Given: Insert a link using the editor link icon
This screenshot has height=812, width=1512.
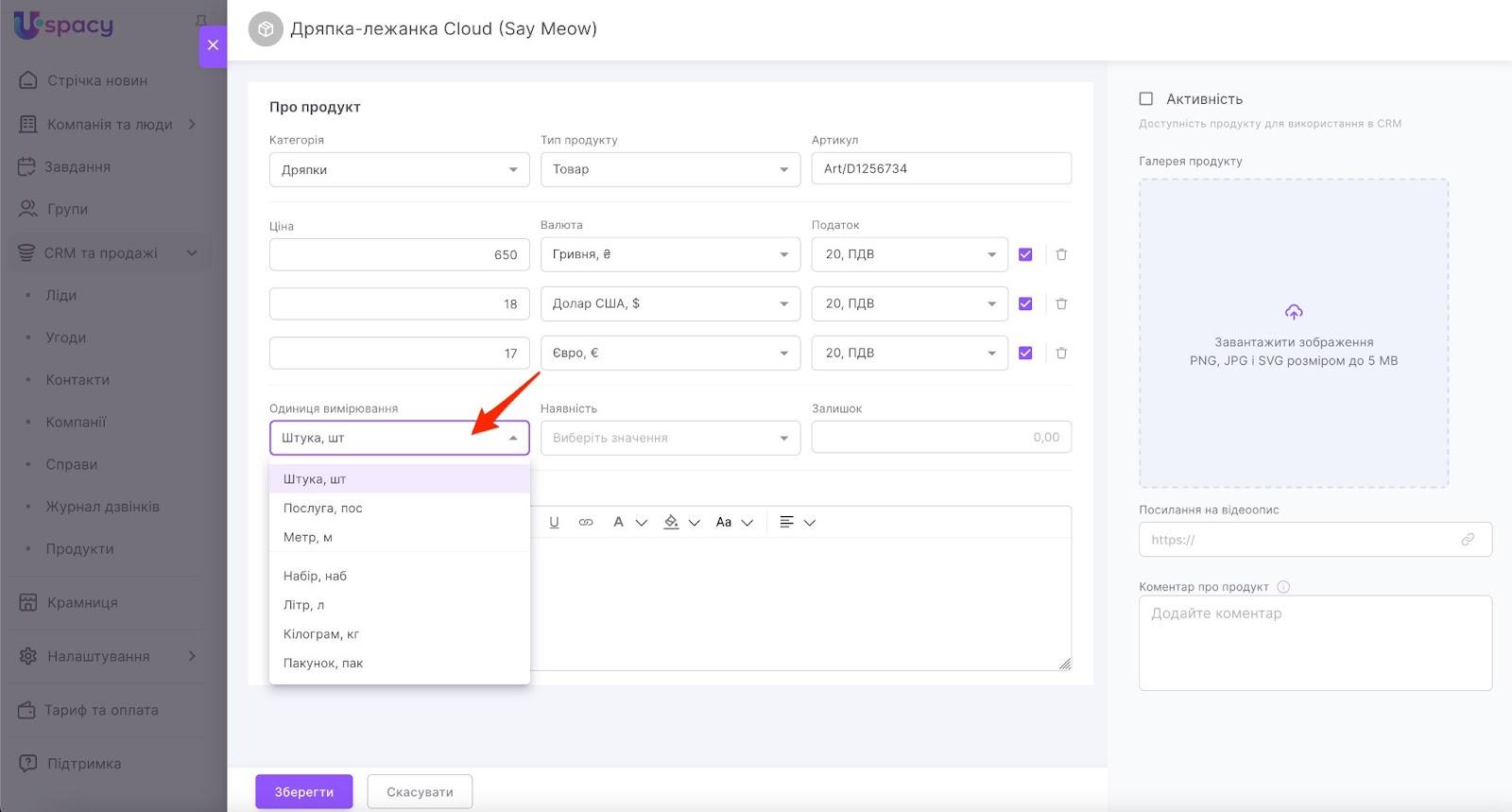Looking at the screenshot, I should [x=586, y=522].
